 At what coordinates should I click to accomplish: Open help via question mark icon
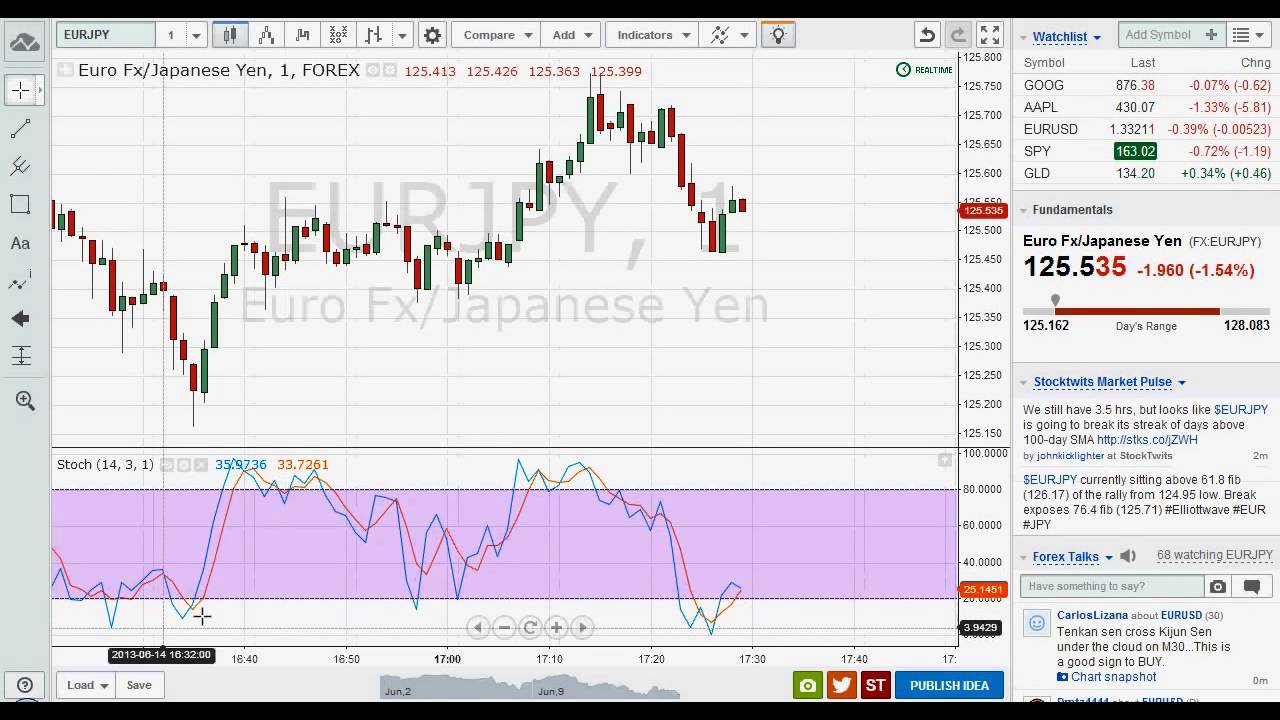tap(25, 685)
